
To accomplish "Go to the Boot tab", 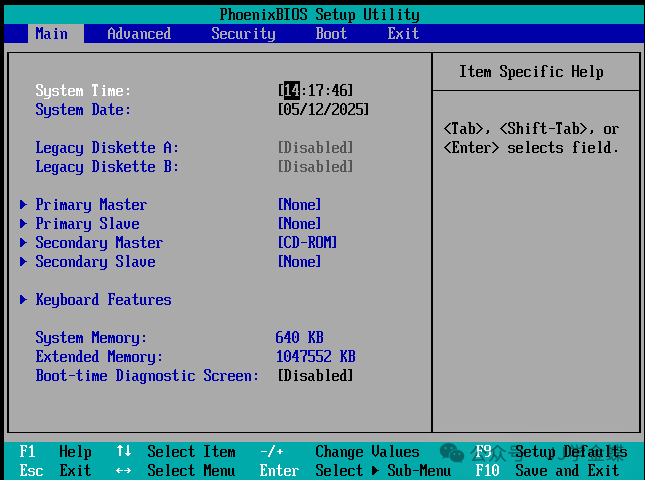I will click(x=331, y=34).
